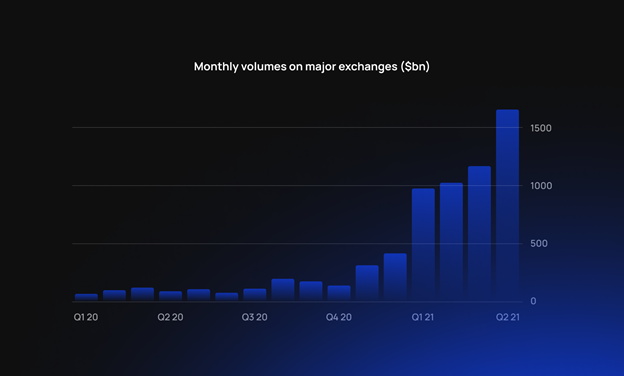Click the 0 y-axis value
The height and width of the screenshot is (376, 624).
tap(533, 301)
